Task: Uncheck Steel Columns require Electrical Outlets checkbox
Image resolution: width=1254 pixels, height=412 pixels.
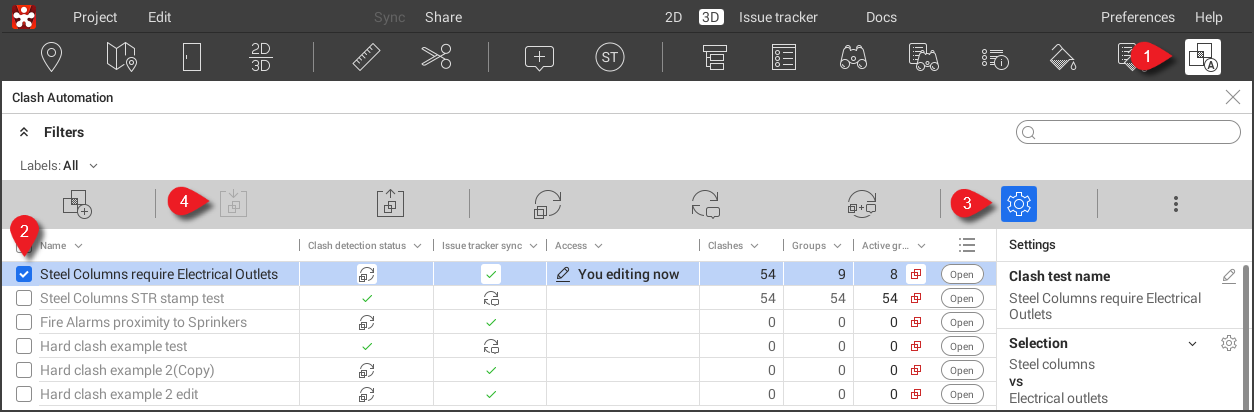Action: [x=24, y=274]
